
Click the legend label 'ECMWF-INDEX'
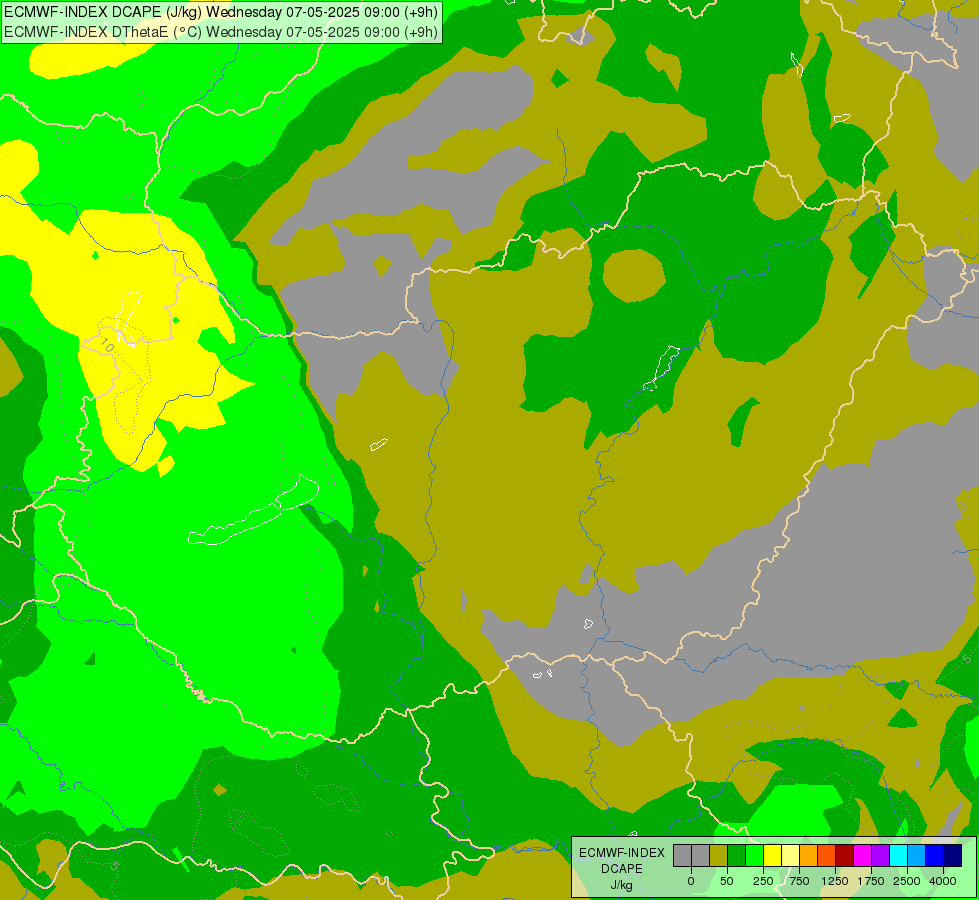(622, 853)
